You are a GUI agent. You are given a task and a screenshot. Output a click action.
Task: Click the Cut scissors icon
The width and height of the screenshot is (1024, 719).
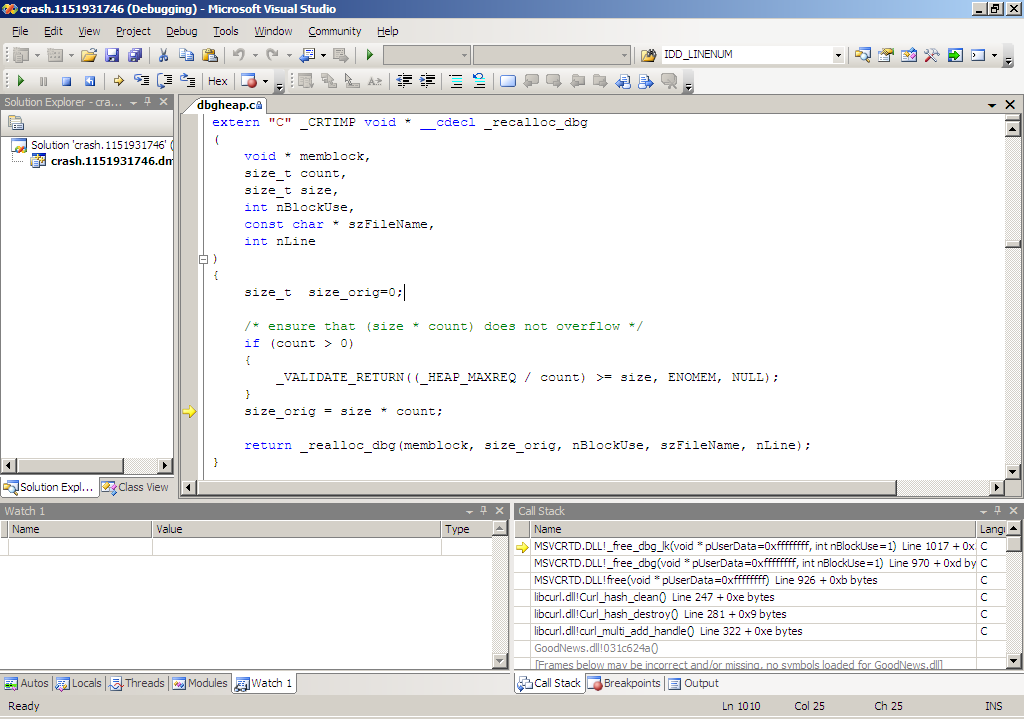point(163,55)
